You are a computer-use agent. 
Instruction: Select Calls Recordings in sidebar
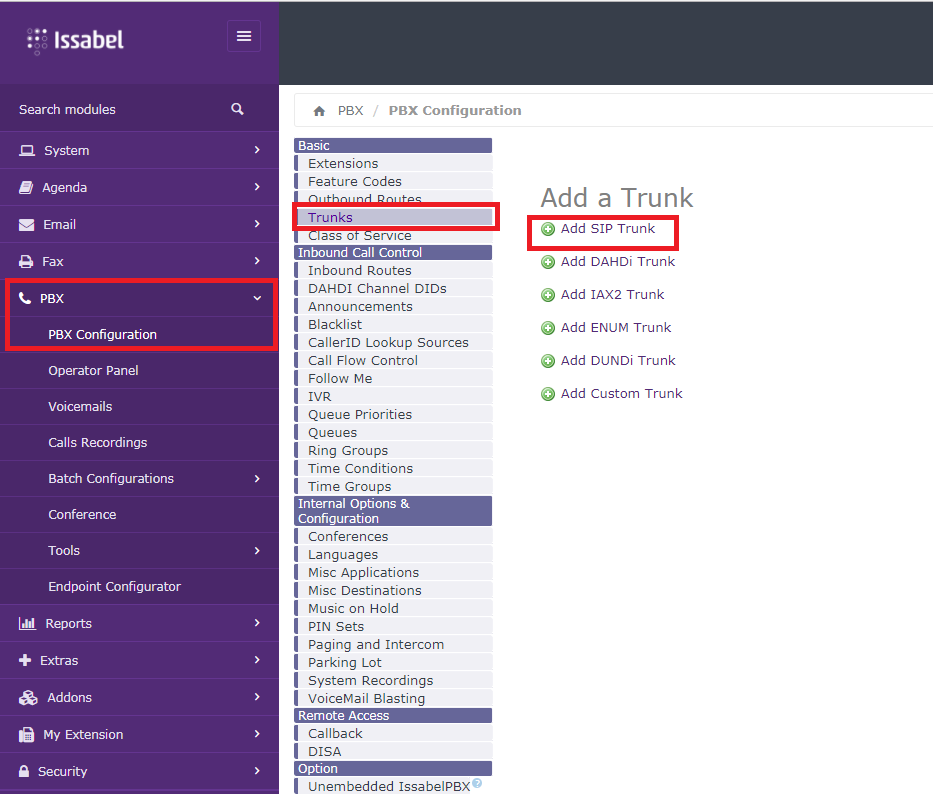tap(97, 443)
